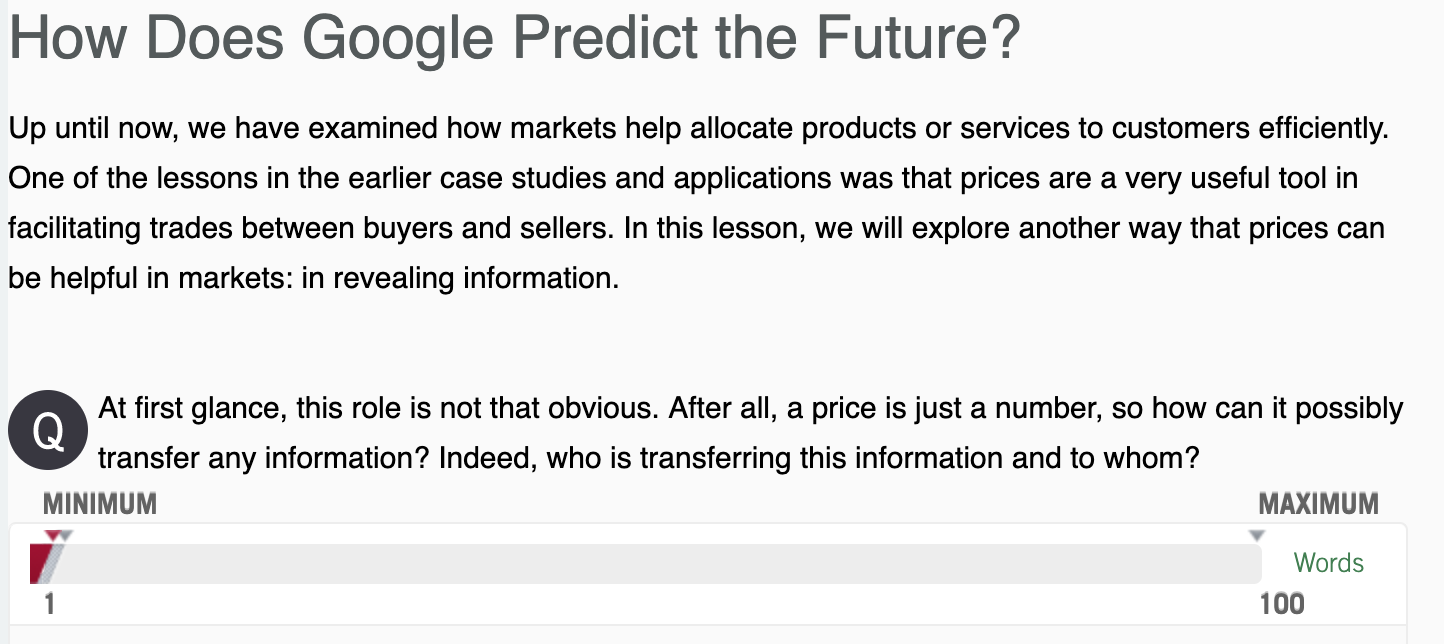Click the green Words counter label

tap(1327, 563)
